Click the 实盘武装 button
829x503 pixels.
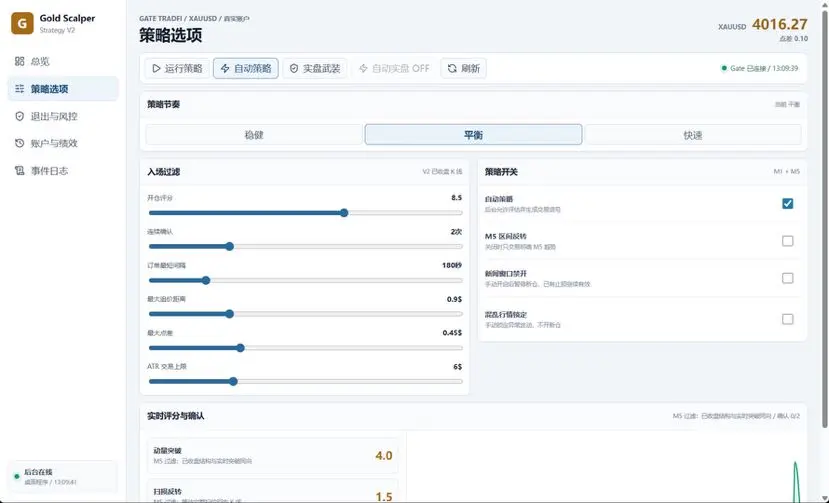click(x=315, y=68)
